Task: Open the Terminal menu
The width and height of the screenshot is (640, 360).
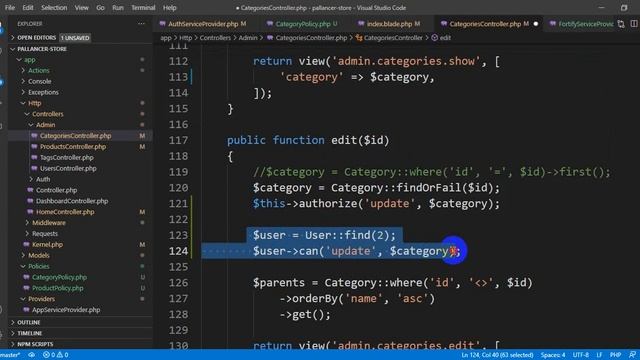Action: point(143,8)
